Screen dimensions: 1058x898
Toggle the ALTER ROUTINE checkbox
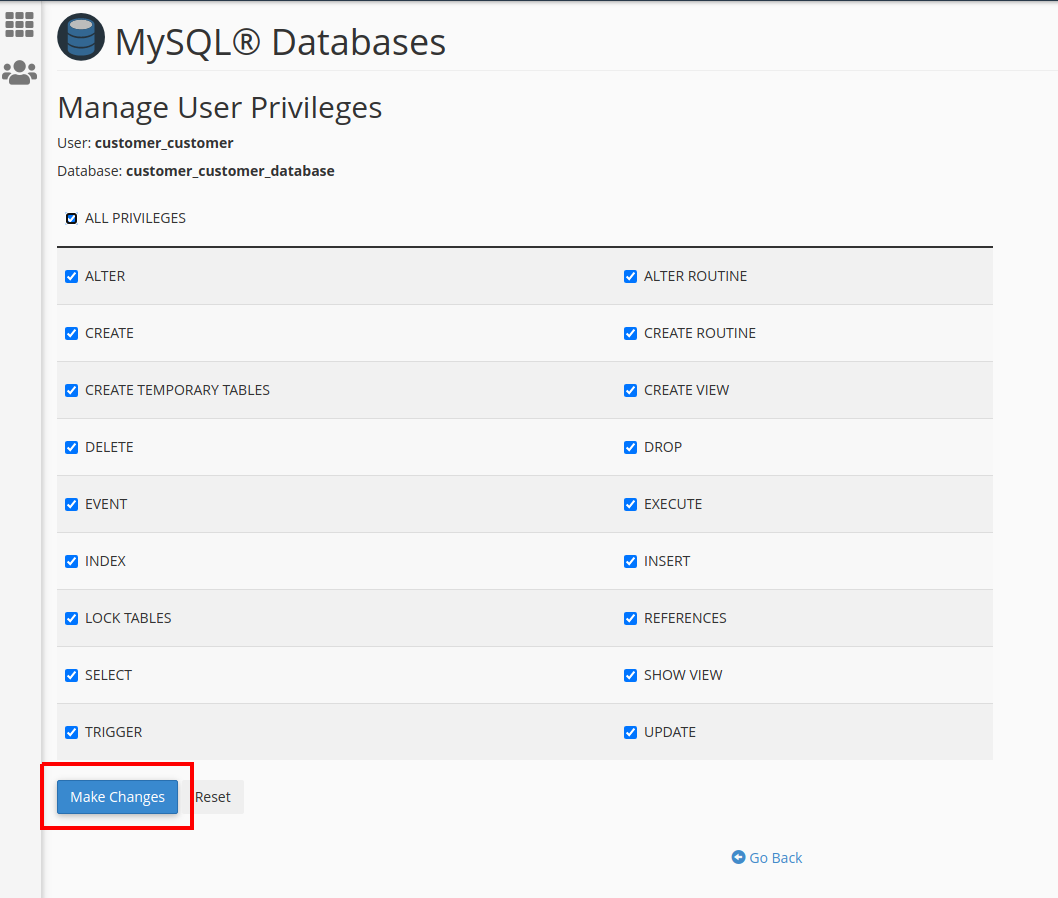(631, 276)
